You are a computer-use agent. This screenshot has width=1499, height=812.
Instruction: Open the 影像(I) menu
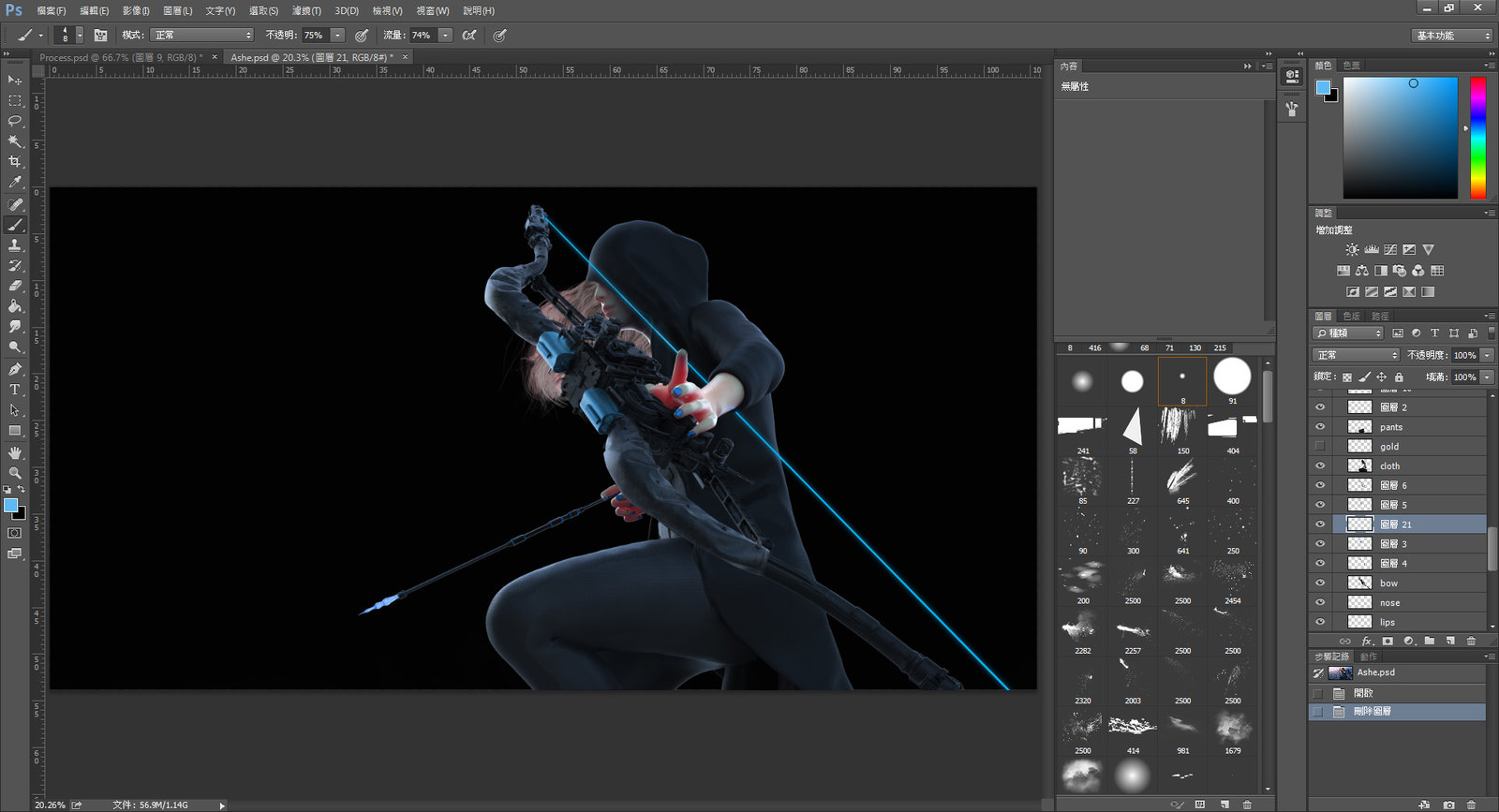[136, 10]
